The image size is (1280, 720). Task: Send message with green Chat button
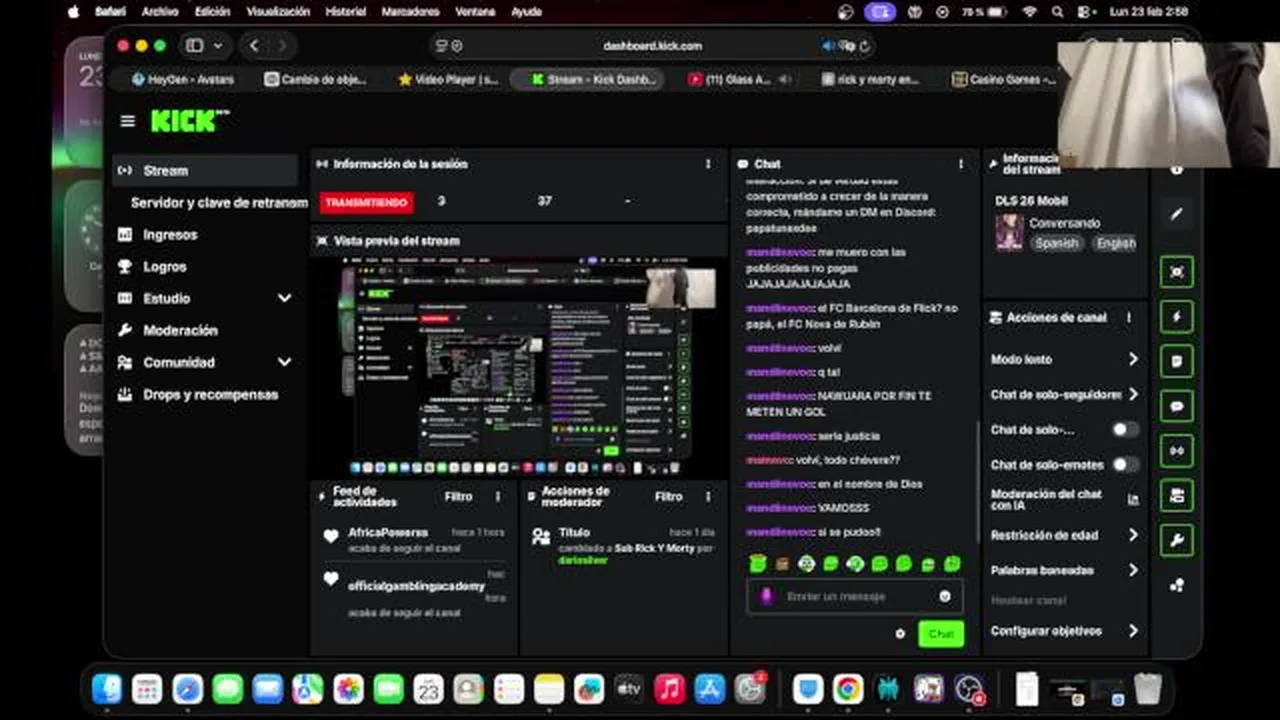pyautogui.click(x=941, y=634)
